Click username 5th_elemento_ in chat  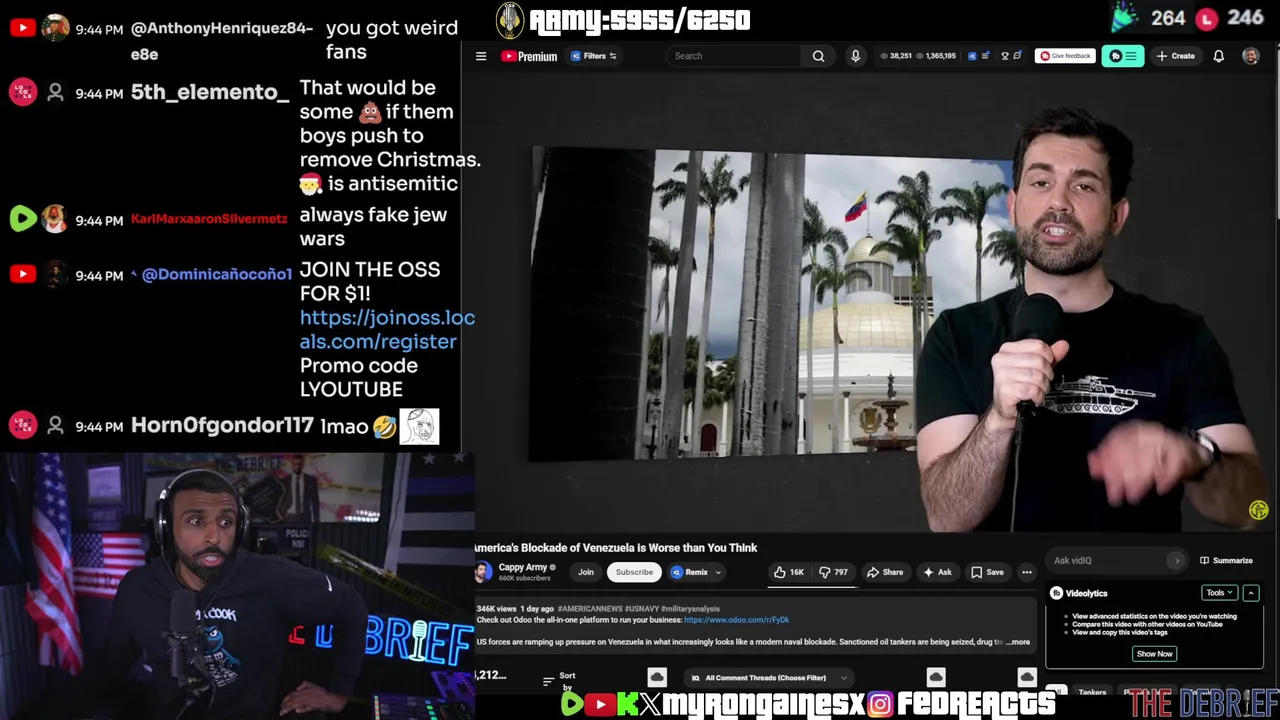tap(210, 92)
